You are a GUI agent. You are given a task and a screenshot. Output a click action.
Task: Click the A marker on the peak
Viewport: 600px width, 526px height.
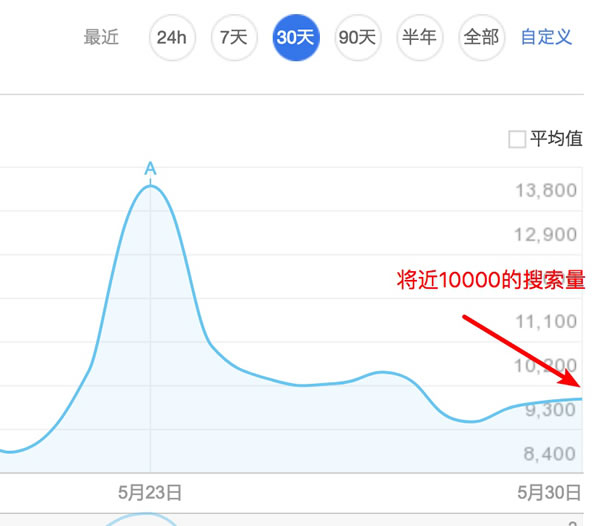click(x=150, y=168)
